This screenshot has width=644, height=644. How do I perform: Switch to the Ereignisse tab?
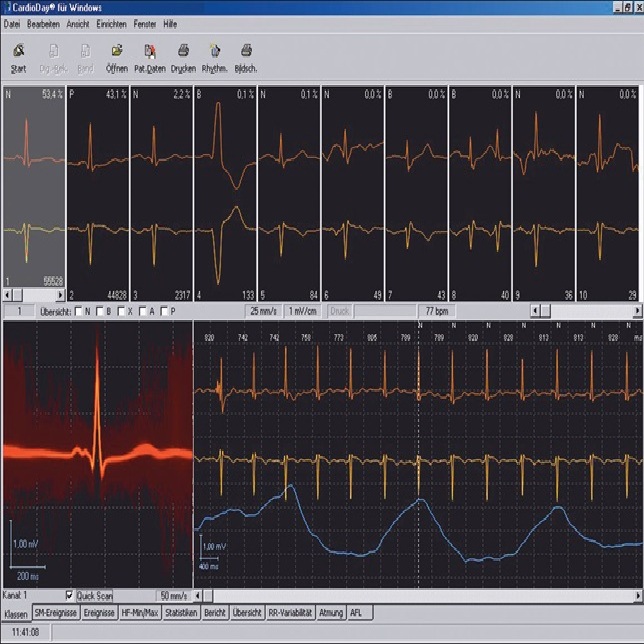[99, 613]
